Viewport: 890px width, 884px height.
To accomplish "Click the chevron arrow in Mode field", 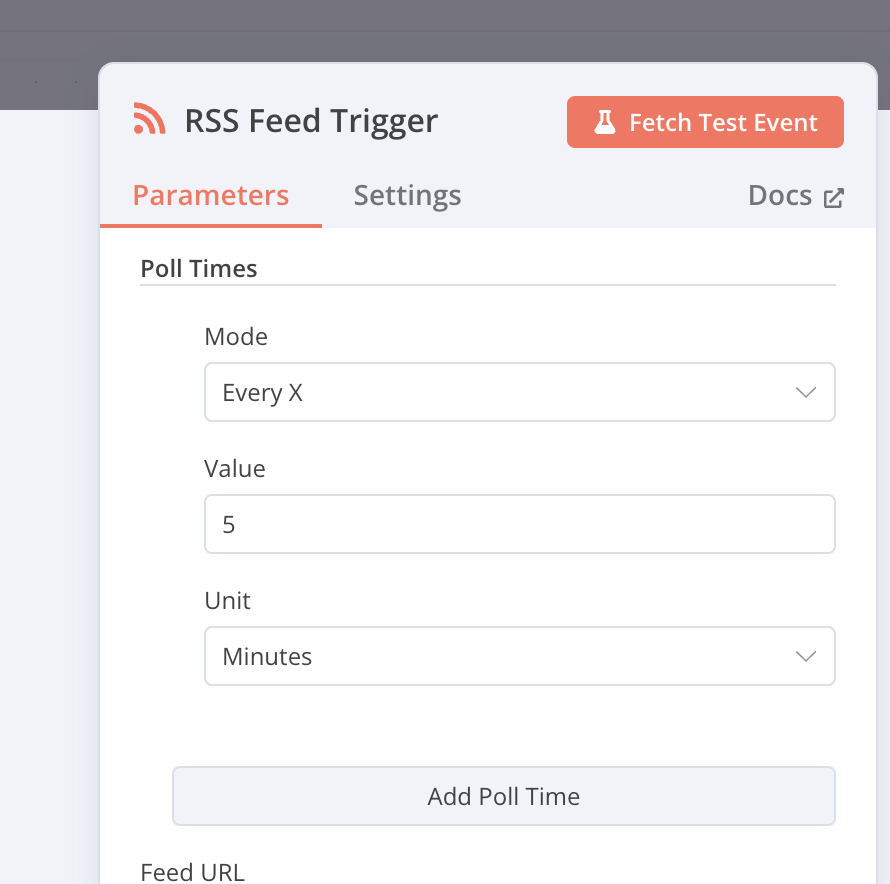I will coord(806,392).
